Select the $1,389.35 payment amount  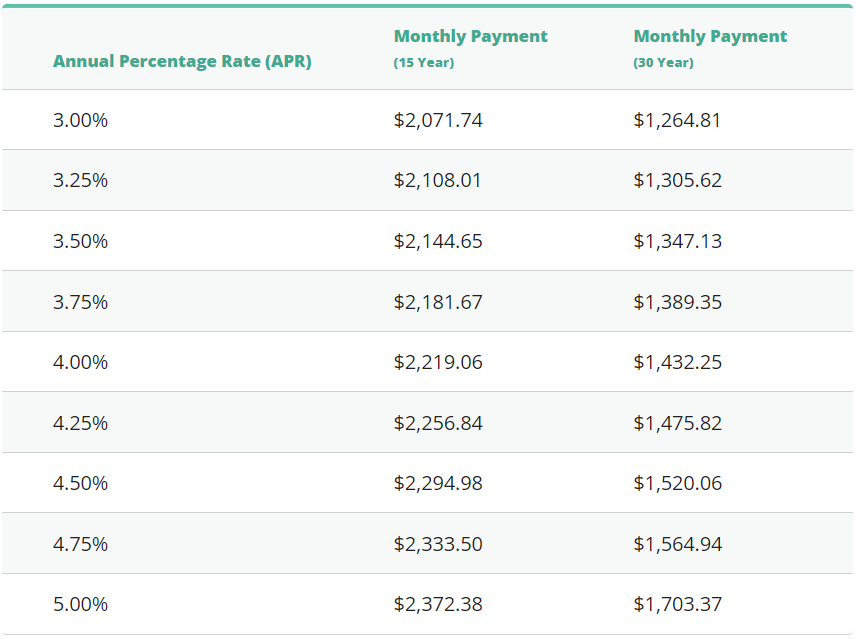tap(677, 302)
